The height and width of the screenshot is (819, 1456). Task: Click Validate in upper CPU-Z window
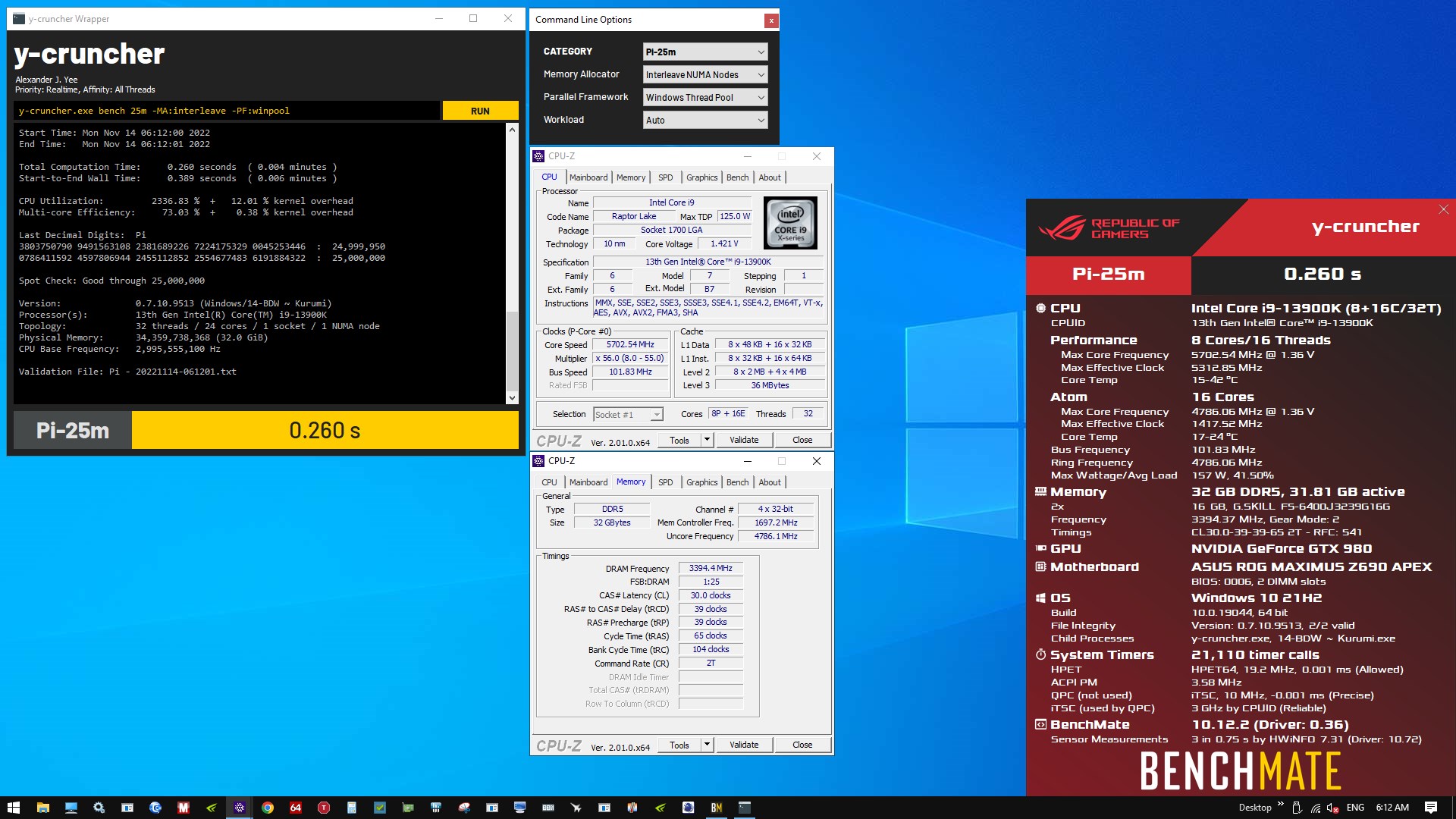click(x=744, y=440)
